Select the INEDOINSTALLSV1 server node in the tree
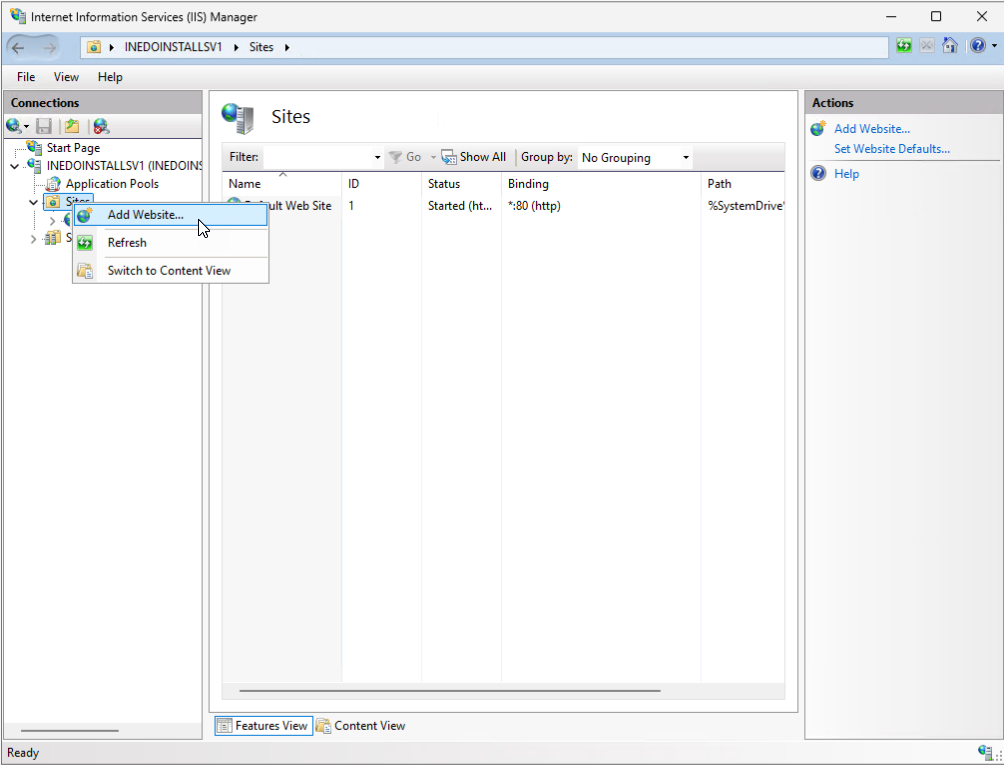The height and width of the screenshot is (765, 1004). click(124, 166)
